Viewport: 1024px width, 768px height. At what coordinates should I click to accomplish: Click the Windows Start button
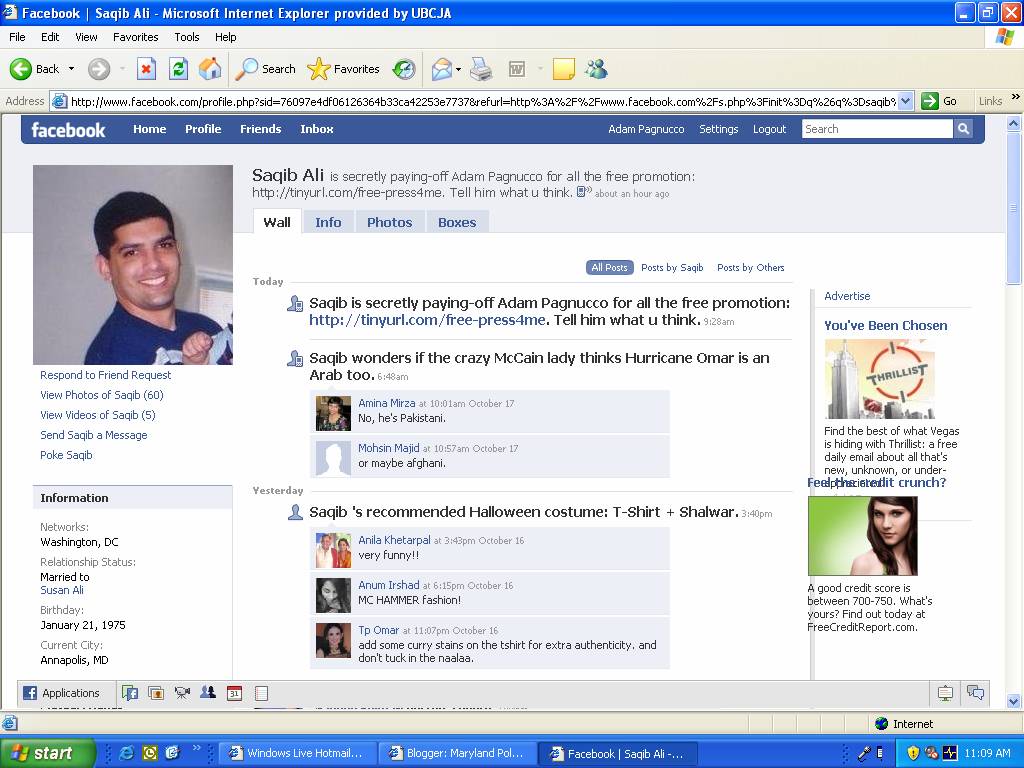[x=47, y=753]
